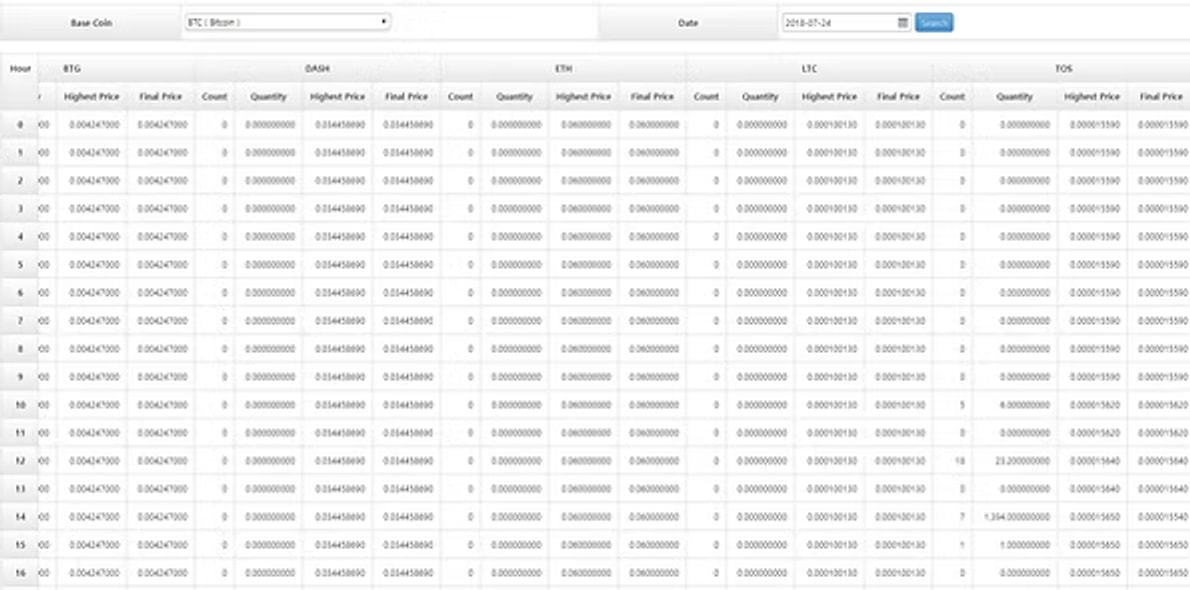Click TOS quantity cell for hour 14
The image size is (1190, 590).
point(1014,517)
